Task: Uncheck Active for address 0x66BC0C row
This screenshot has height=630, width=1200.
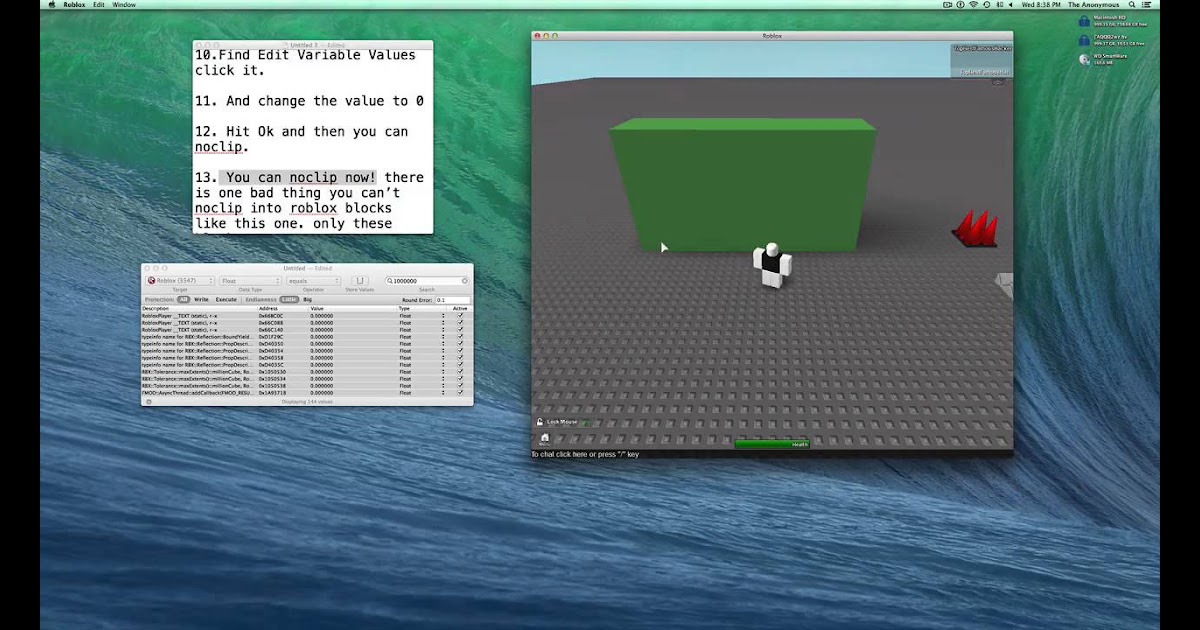Action: (460, 315)
